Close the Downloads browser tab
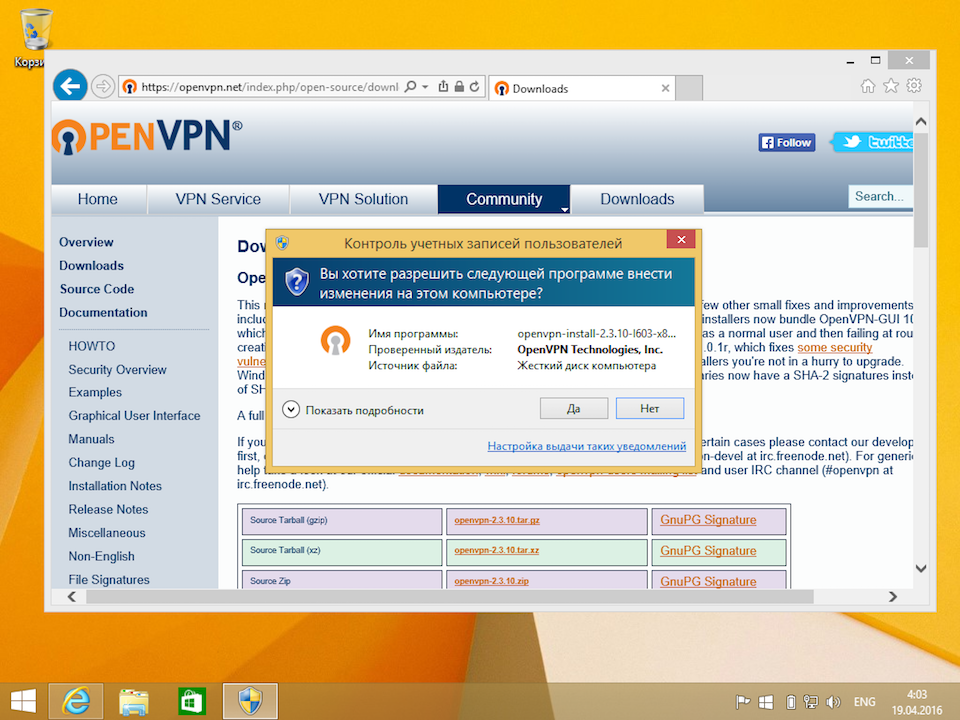The image size is (960, 720). pyautogui.click(x=665, y=89)
